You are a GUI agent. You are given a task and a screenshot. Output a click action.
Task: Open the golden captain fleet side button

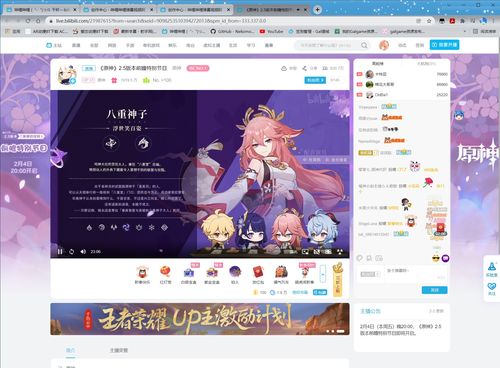click(337, 279)
